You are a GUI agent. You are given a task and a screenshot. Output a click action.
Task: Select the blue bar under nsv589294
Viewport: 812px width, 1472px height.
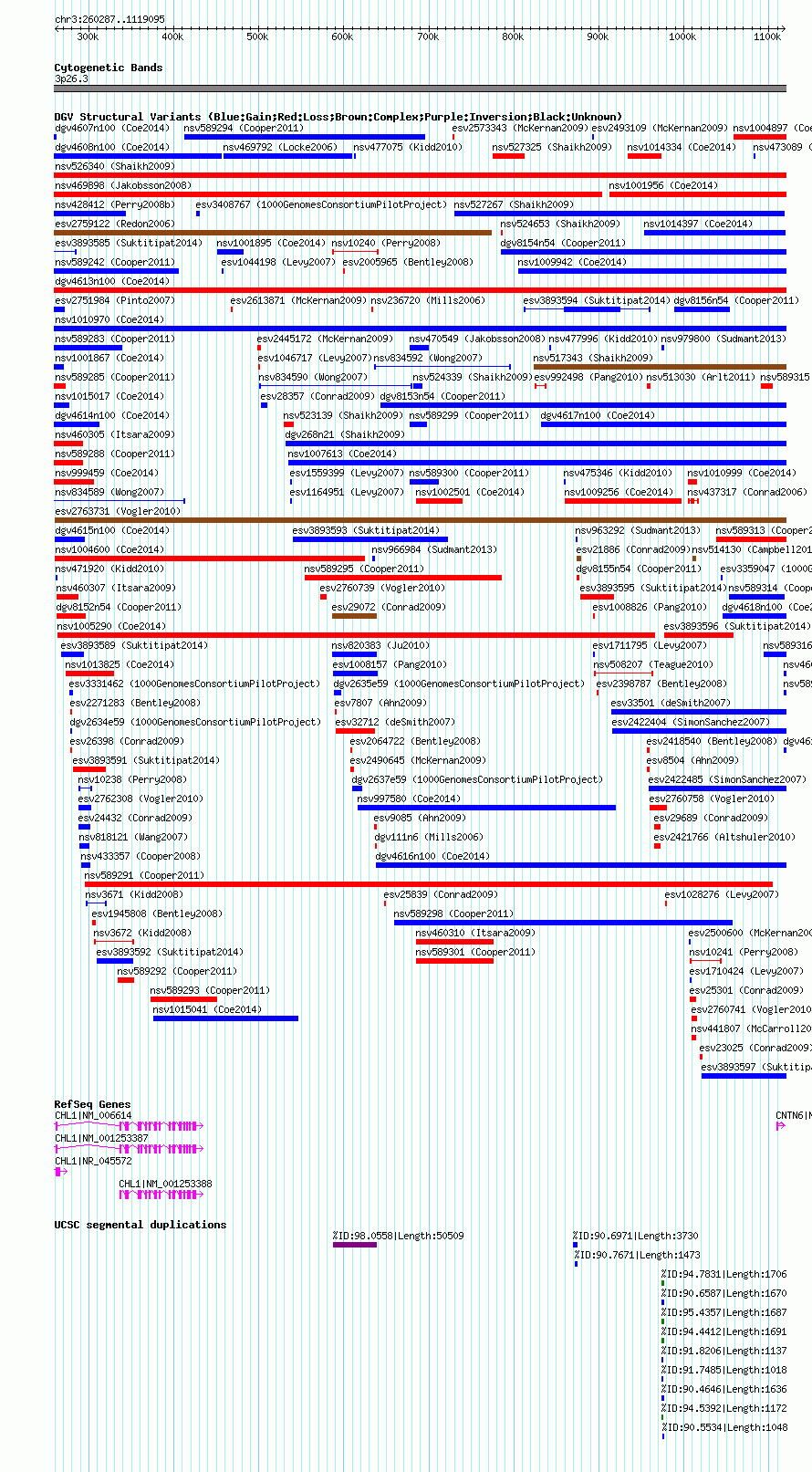pos(305,137)
